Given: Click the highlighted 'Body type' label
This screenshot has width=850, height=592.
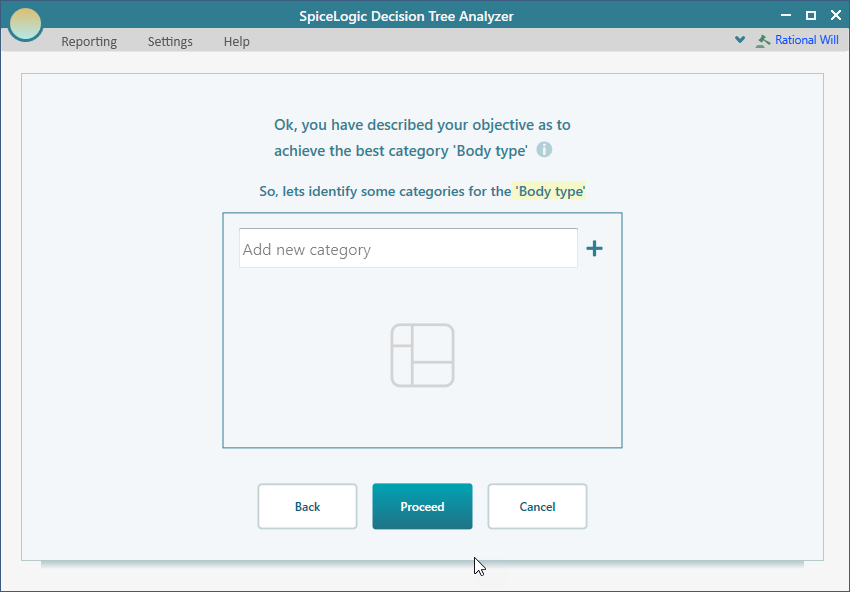Looking at the screenshot, I should [x=549, y=191].
